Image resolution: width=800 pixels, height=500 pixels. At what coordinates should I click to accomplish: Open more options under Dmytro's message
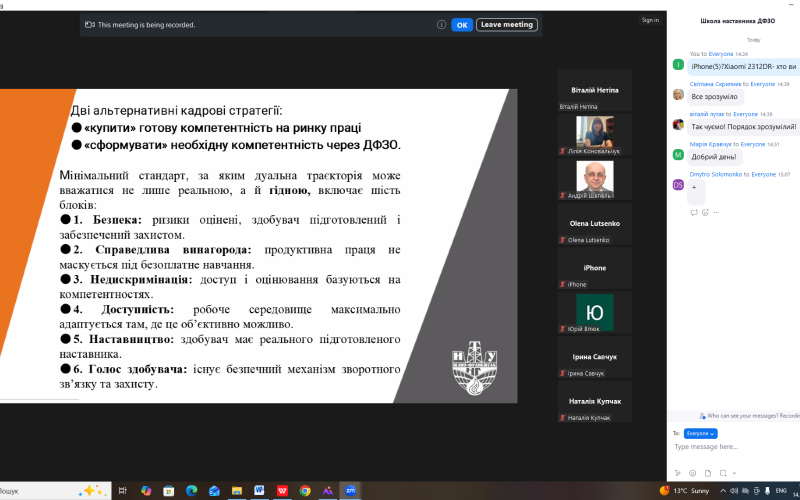(x=717, y=212)
